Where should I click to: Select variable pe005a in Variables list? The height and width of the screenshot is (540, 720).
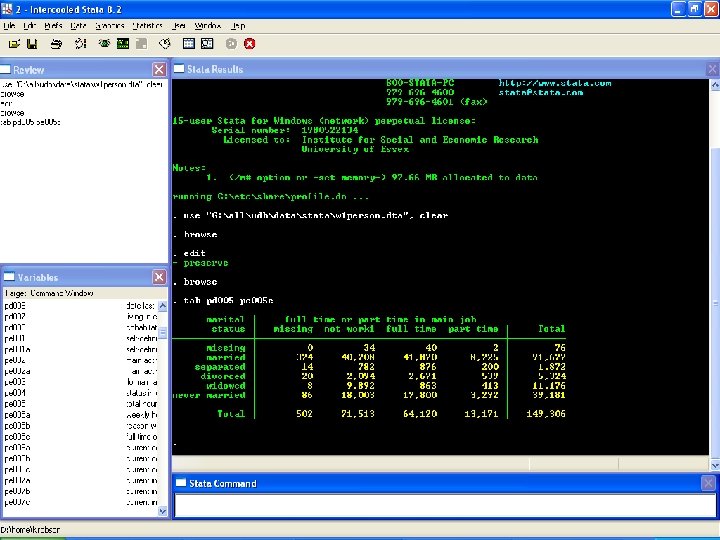point(17,415)
